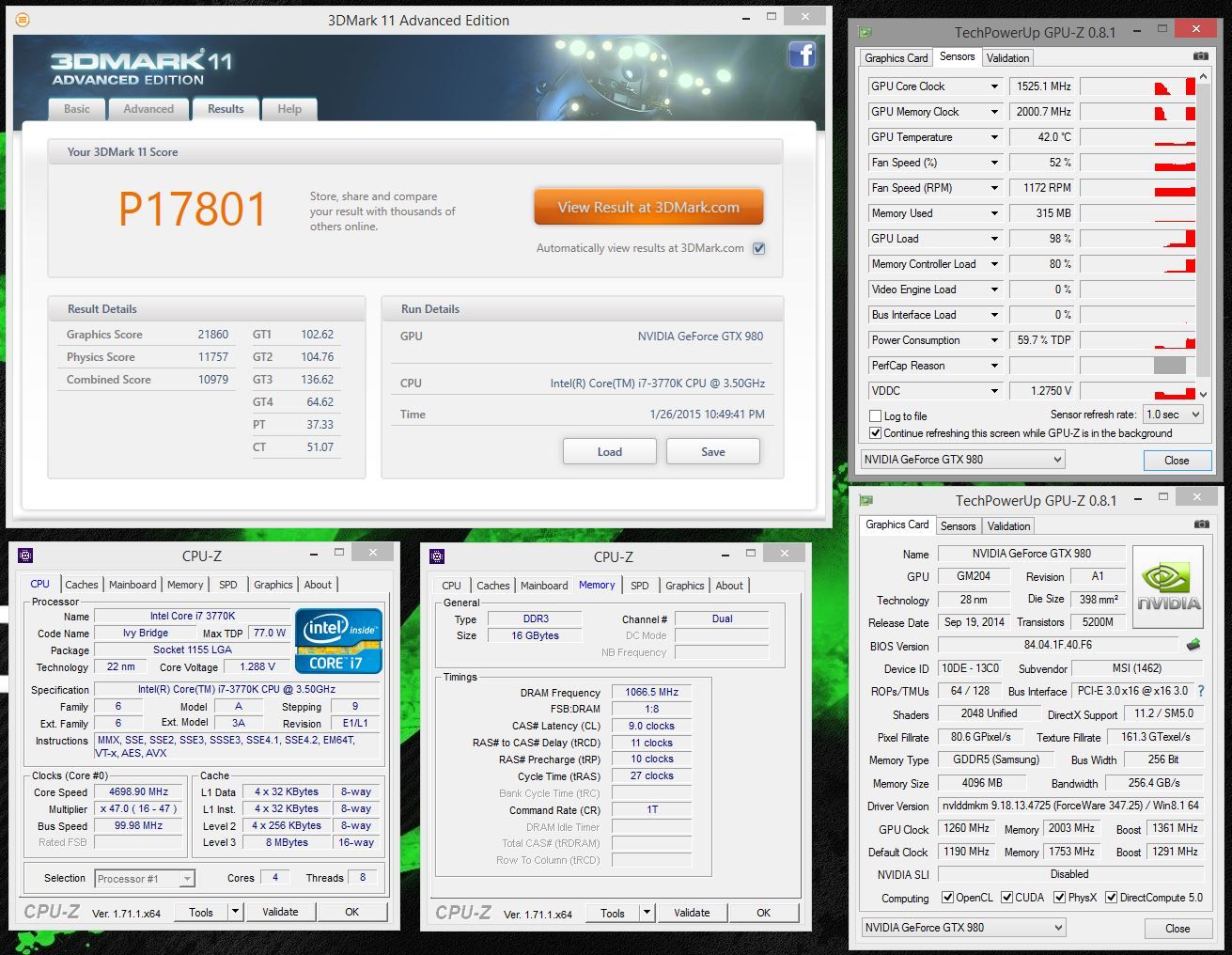The width and height of the screenshot is (1232, 955).
Task: Click Close in GPU-Z Sensors window
Action: click(1177, 461)
